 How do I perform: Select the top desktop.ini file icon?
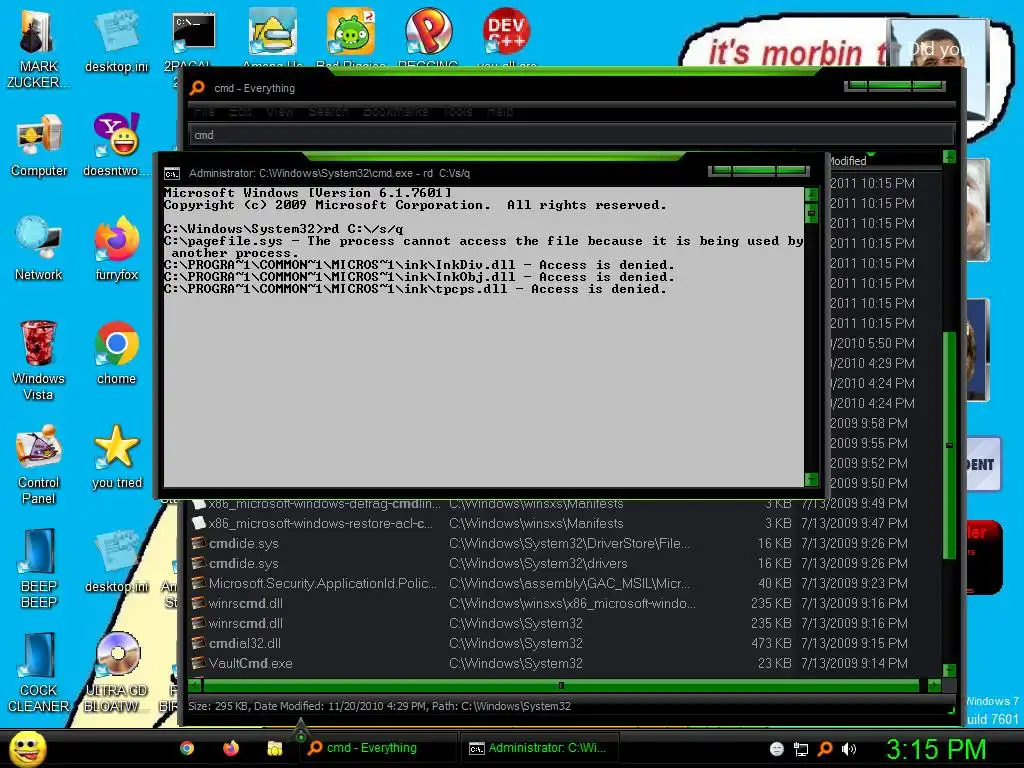click(116, 41)
